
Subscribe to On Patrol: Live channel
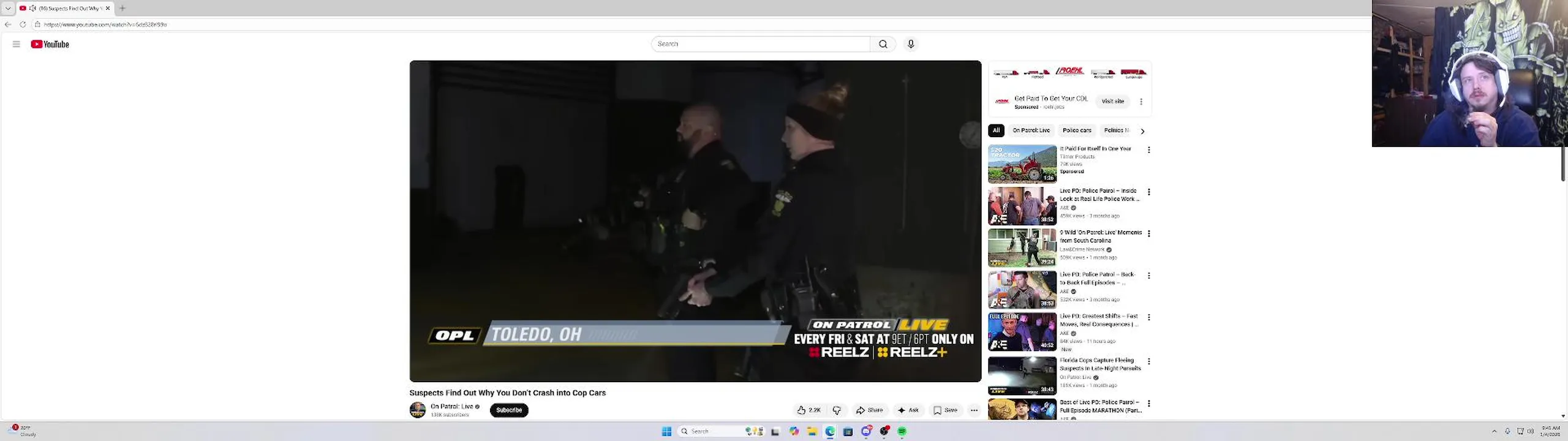click(x=509, y=410)
